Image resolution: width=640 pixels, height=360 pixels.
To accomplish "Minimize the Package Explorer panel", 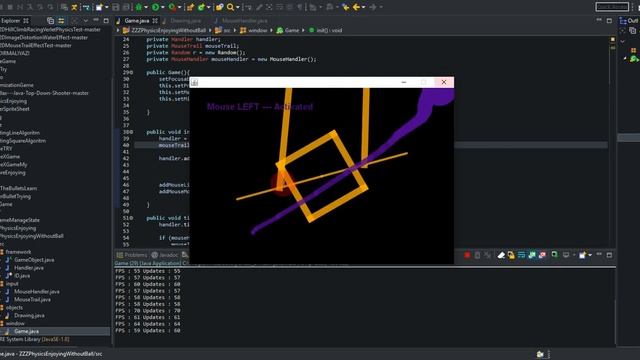I will click(x=96, y=20).
